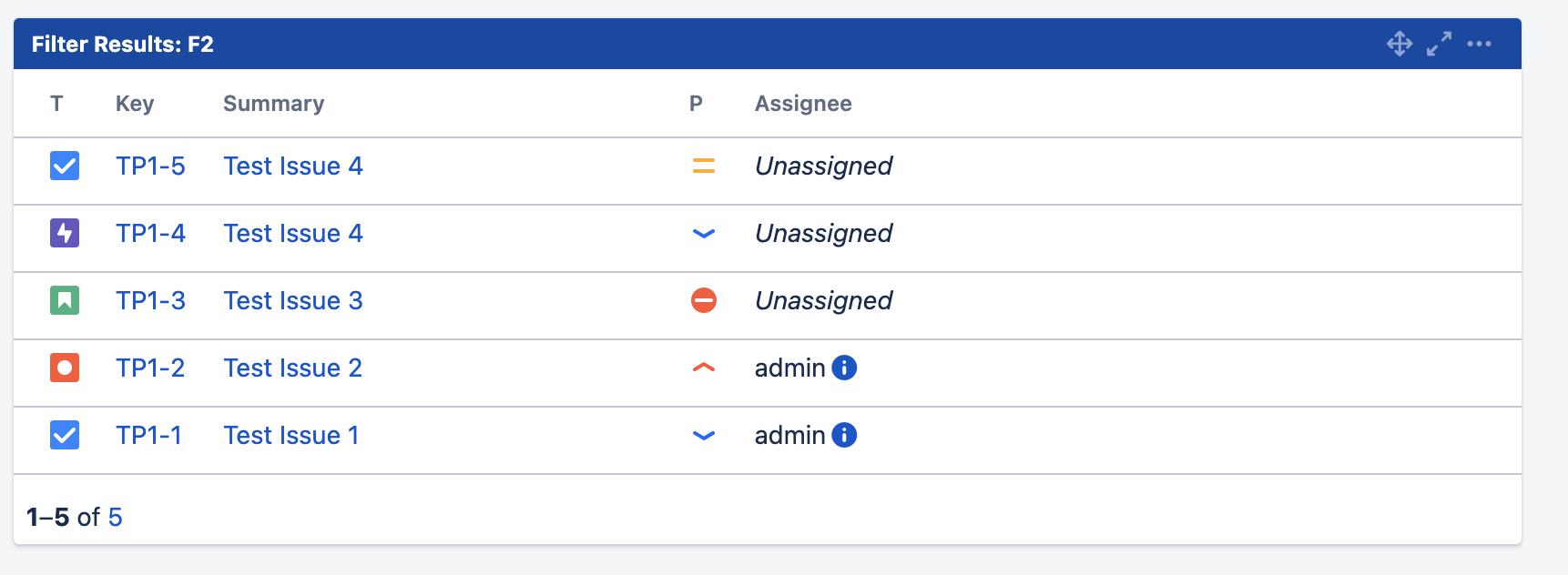Screen dimensions: 1568x575
Task: Click the bug type icon for TP1-2
Action: coord(65,368)
